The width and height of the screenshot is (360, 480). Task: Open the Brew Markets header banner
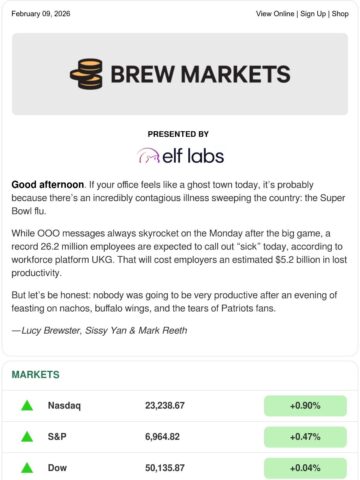coord(180,74)
